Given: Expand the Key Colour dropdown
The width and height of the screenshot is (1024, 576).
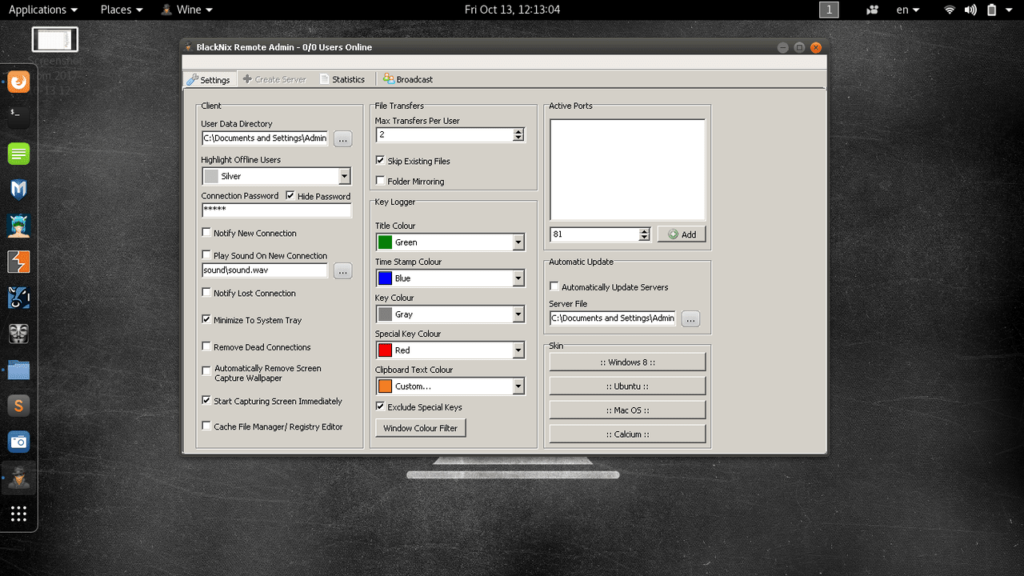Looking at the screenshot, I should (518, 314).
